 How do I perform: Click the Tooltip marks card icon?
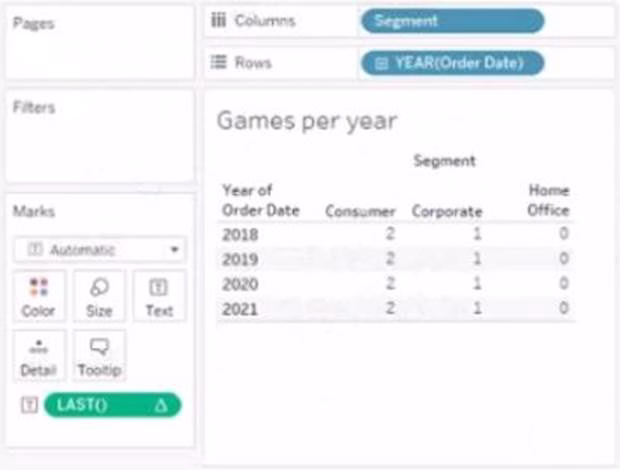(x=99, y=349)
